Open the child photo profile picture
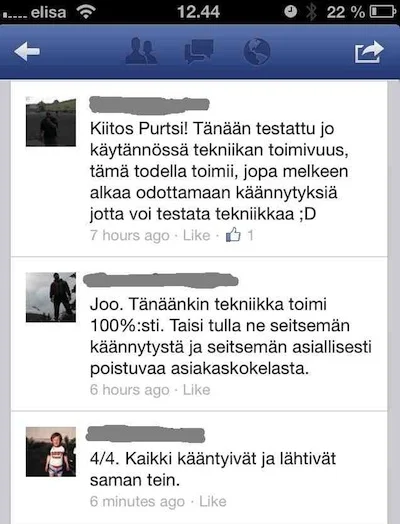The width and height of the screenshot is (400, 524). pyautogui.click(x=51, y=451)
